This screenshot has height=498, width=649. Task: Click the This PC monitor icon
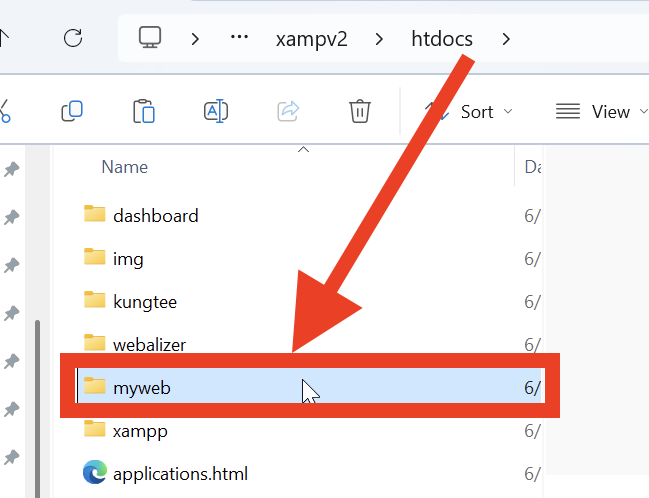150,38
